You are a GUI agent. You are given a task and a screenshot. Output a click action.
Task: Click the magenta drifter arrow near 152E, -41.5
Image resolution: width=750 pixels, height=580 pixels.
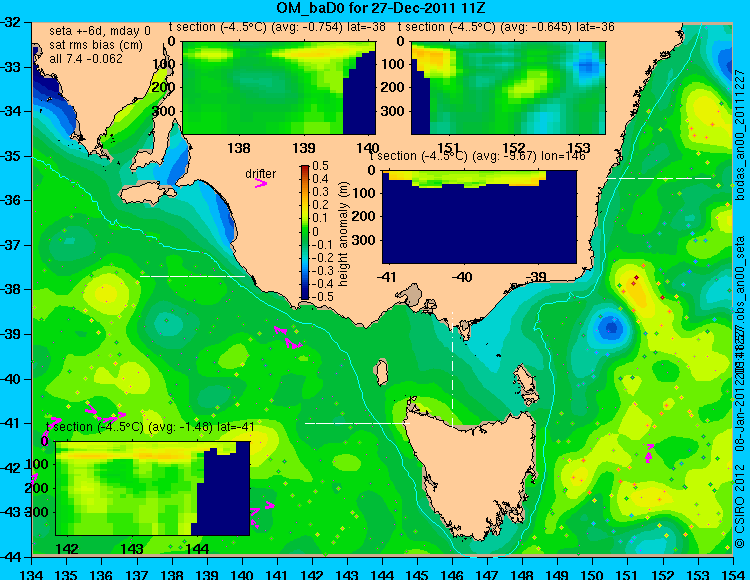tap(649, 453)
